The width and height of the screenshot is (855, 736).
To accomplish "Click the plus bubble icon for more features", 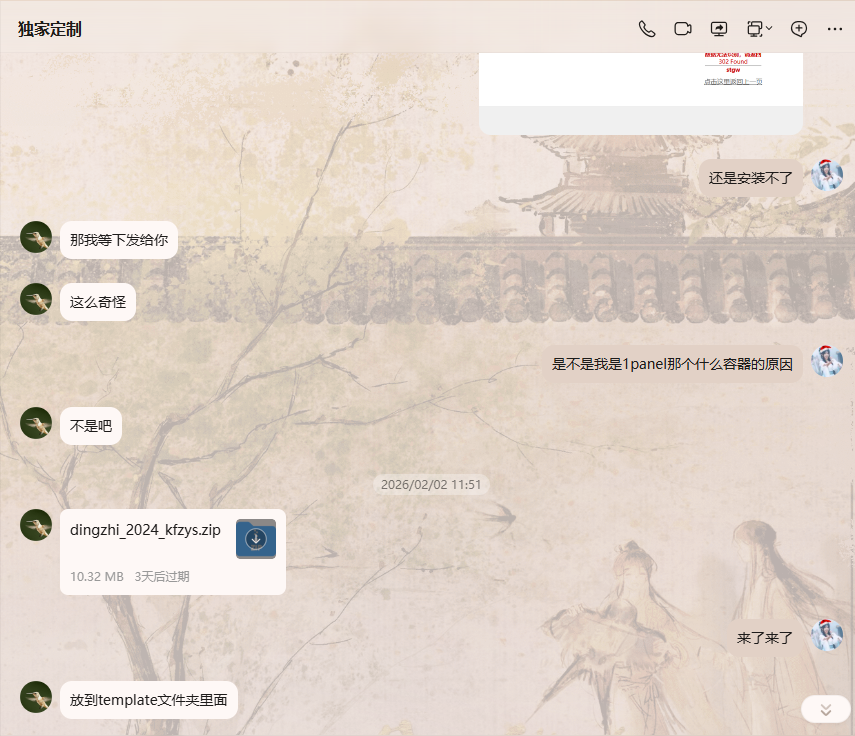I will pyautogui.click(x=798, y=28).
